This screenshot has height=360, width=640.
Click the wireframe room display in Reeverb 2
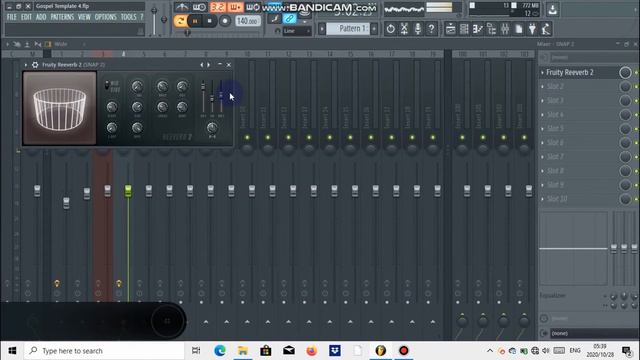point(60,108)
